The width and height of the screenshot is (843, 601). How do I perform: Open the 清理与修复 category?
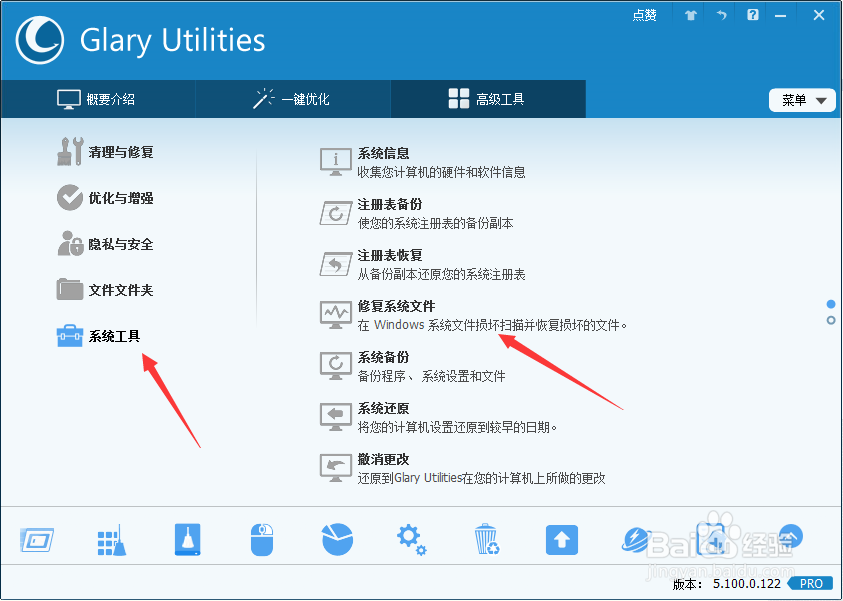[x=105, y=152]
